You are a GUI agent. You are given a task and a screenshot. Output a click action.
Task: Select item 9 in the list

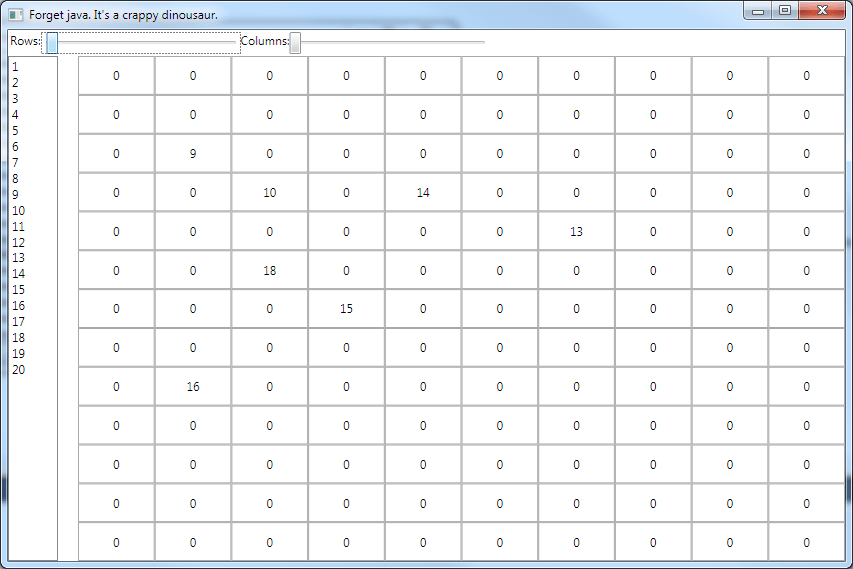coord(33,194)
